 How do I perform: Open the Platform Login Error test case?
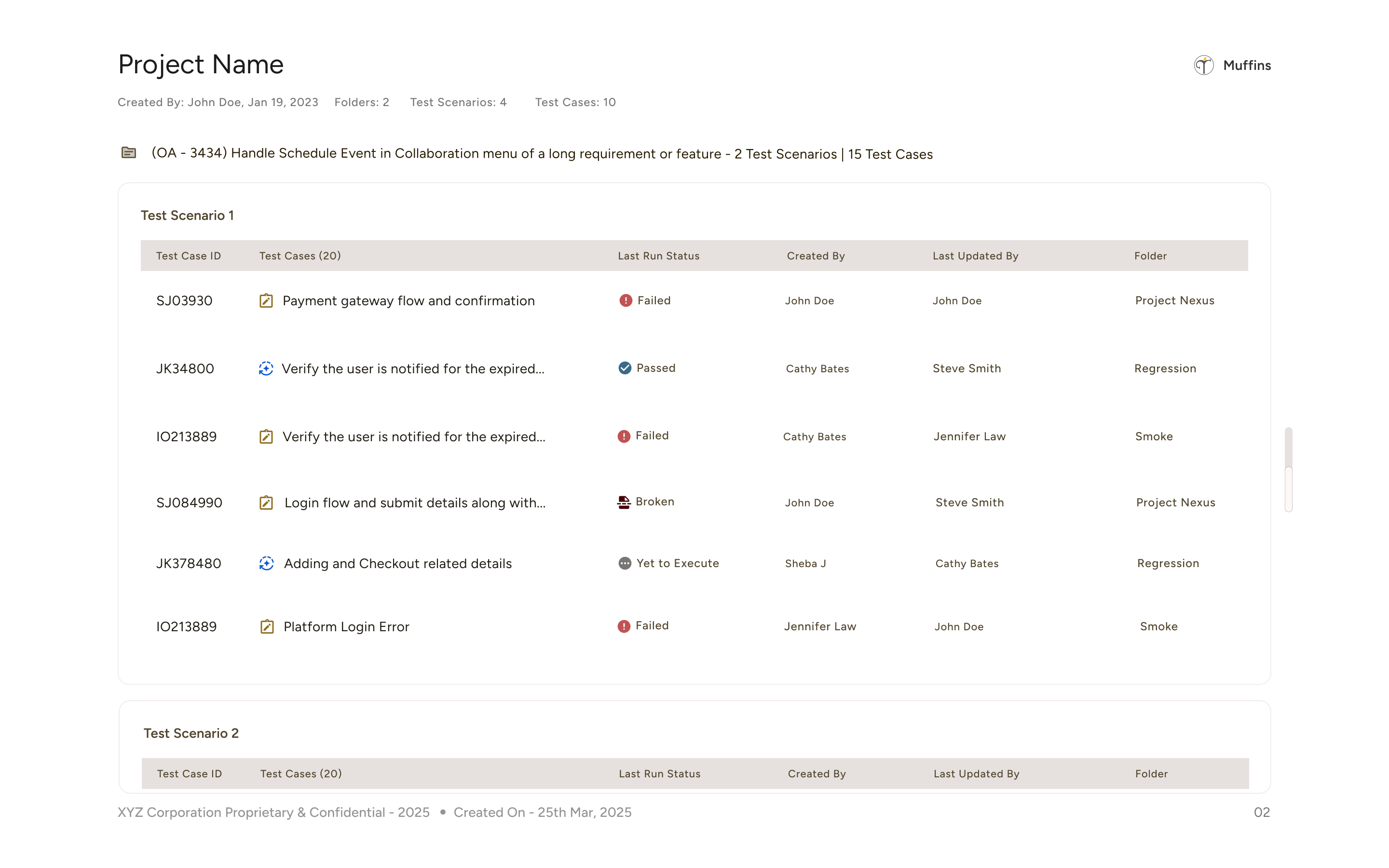pyautogui.click(x=346, y=626)
